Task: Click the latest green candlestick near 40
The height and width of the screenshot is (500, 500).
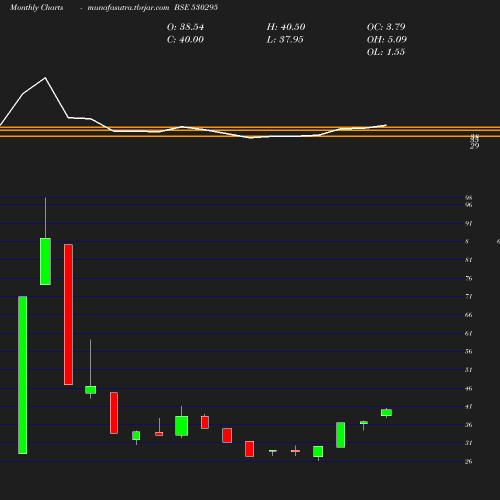Action: (x=386, y=413)
